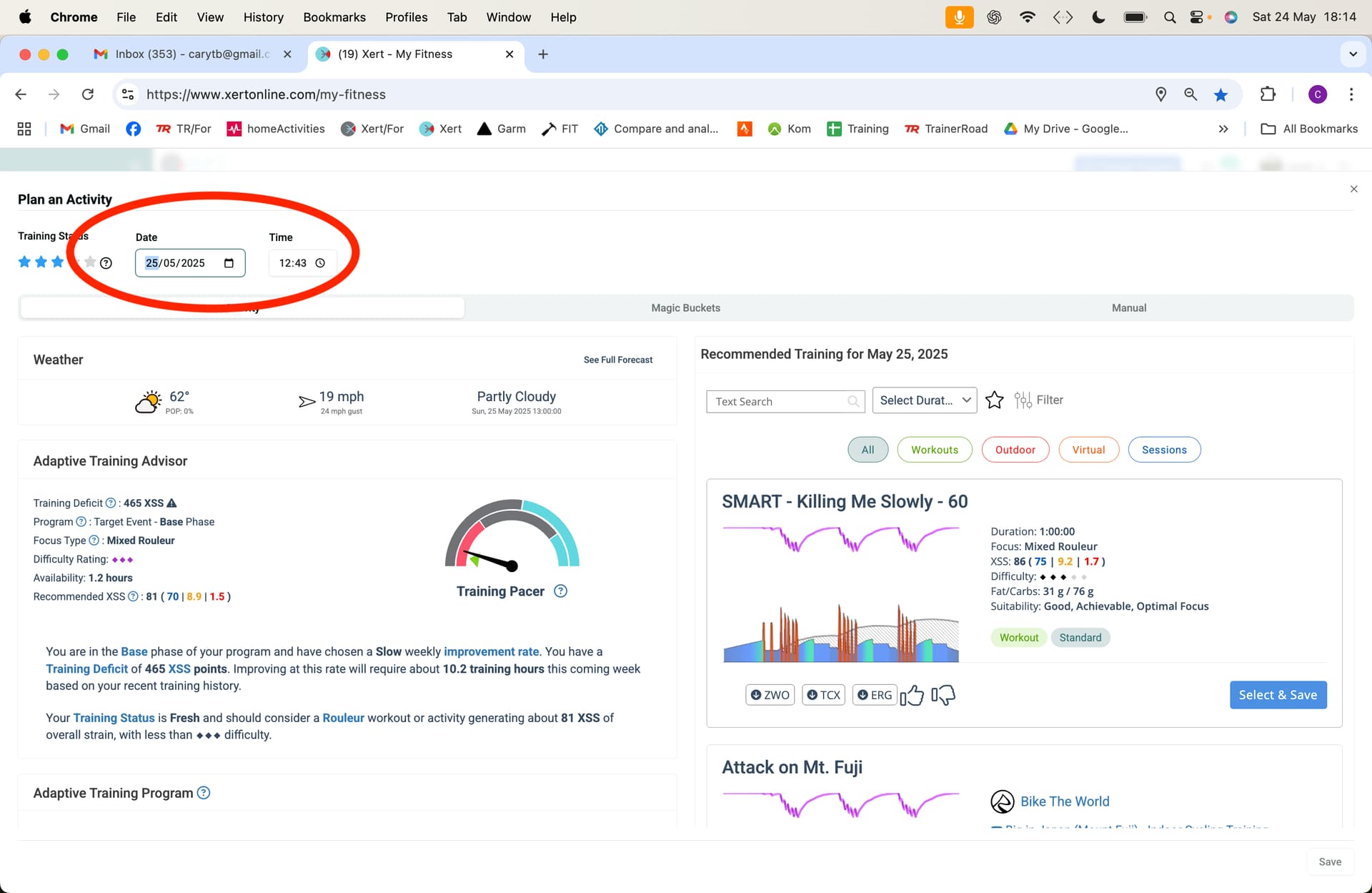1372x893 pixels.
Task: Open Chrome three-dot menu
Action: tap(1351, 94)
